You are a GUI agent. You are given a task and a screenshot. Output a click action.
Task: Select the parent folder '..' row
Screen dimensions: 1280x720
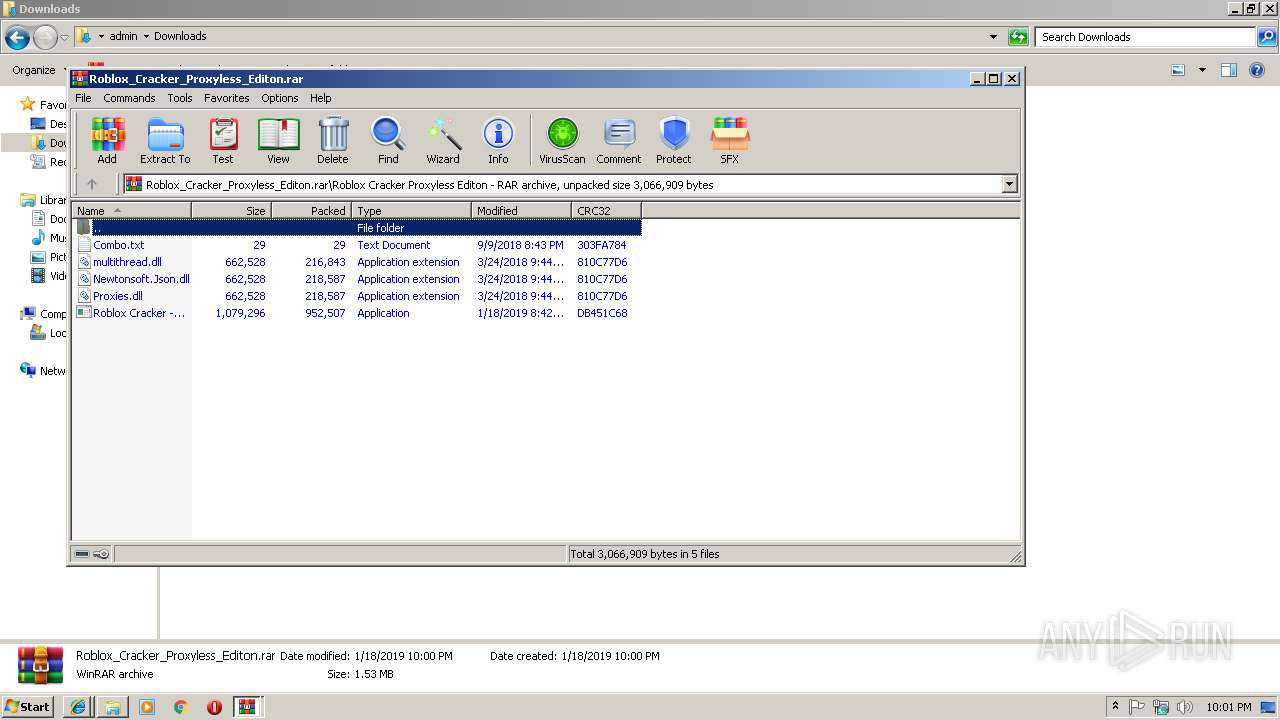[x=358, y=228]
